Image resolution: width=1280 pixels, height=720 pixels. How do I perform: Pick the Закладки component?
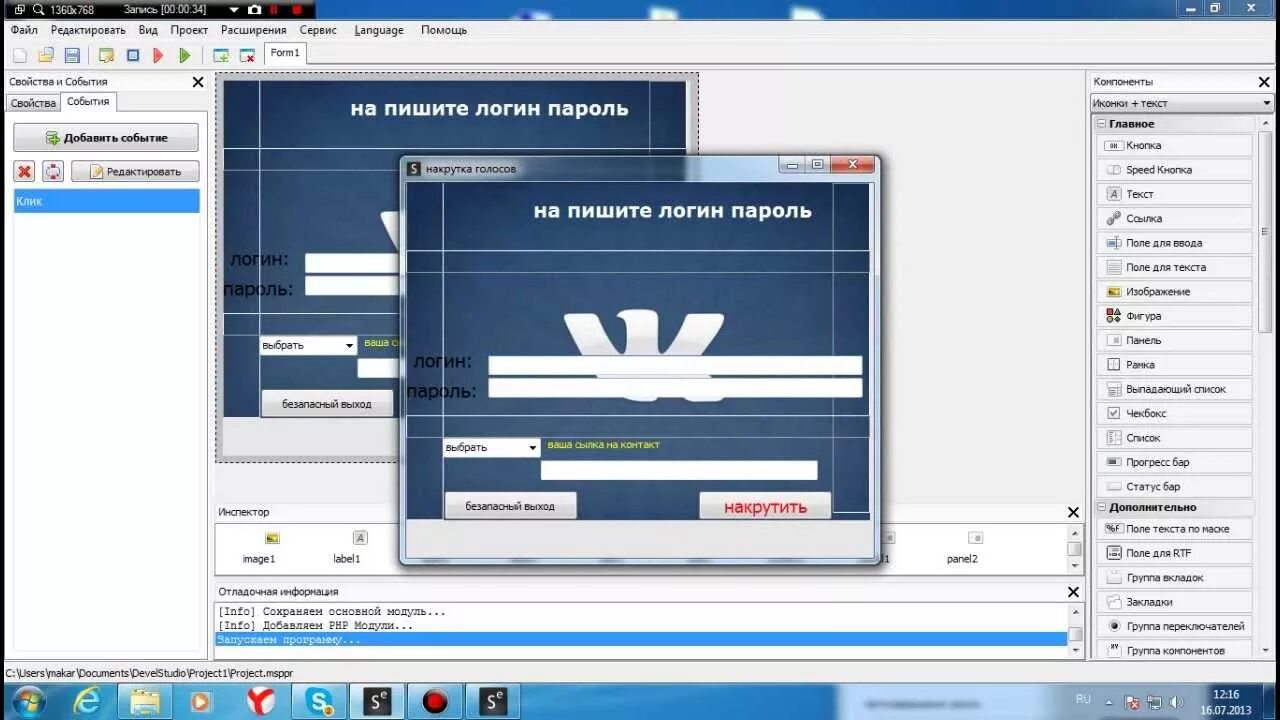coord(1175,602)
